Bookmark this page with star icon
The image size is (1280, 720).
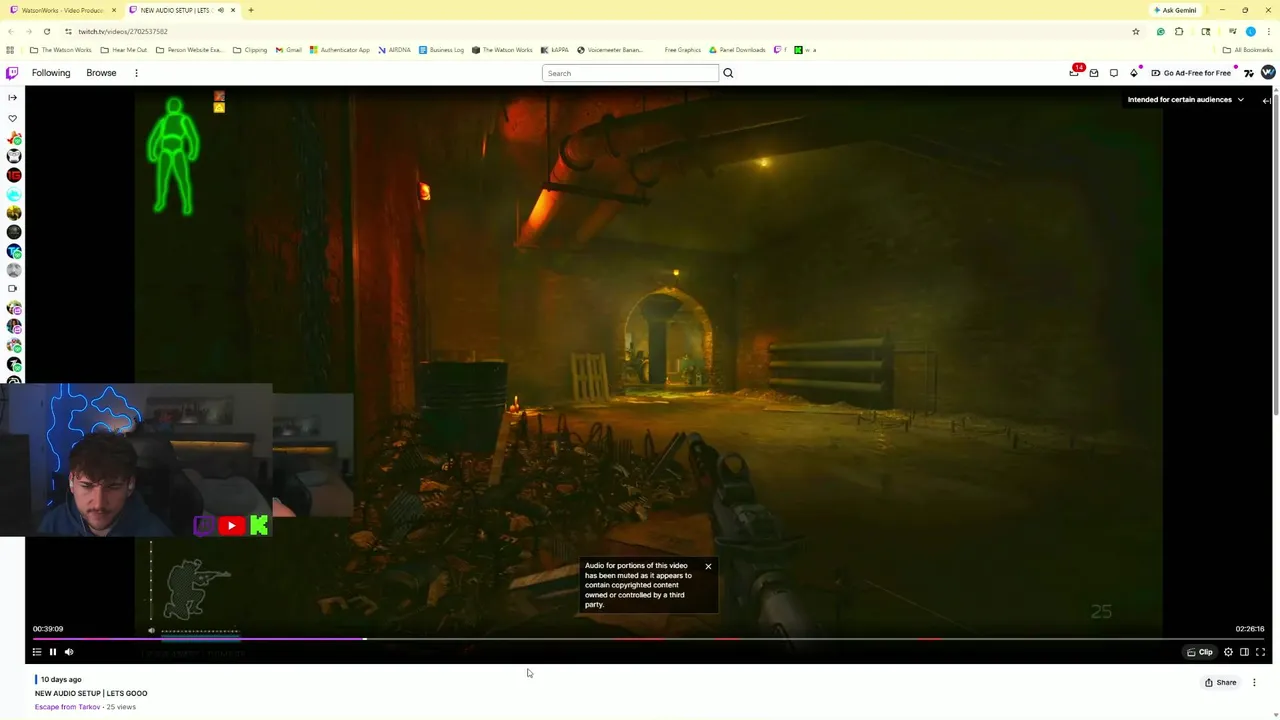click(1135, 31)
